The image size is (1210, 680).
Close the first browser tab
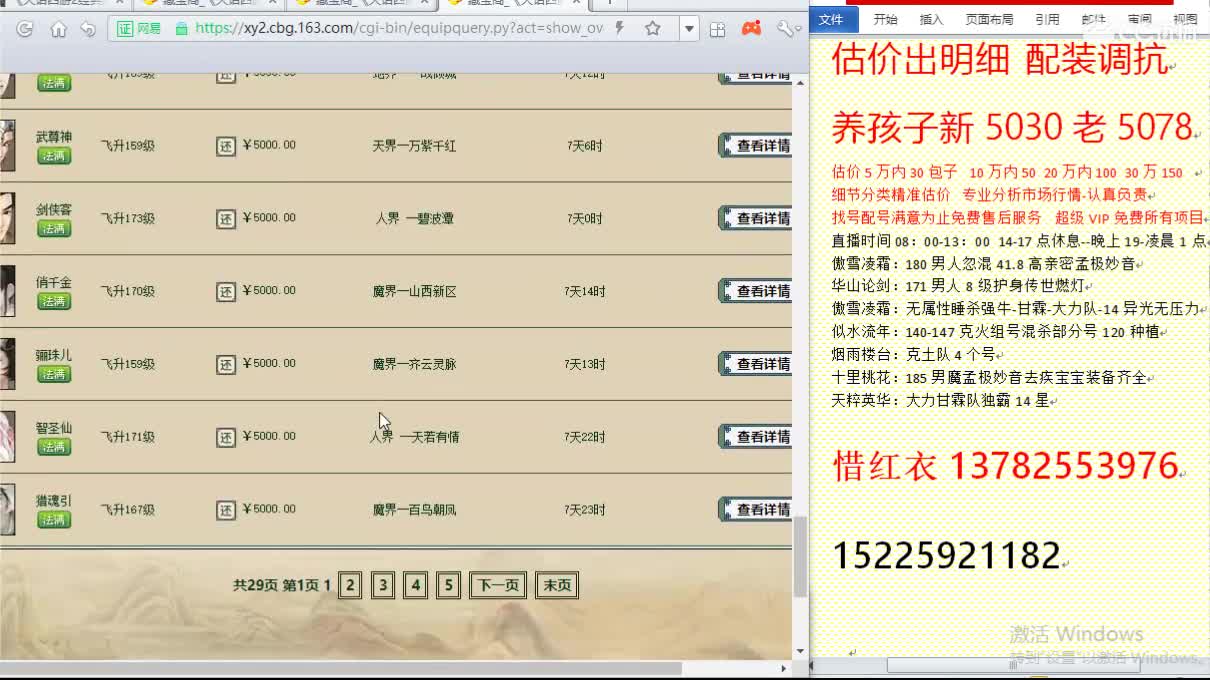point(118,3)
